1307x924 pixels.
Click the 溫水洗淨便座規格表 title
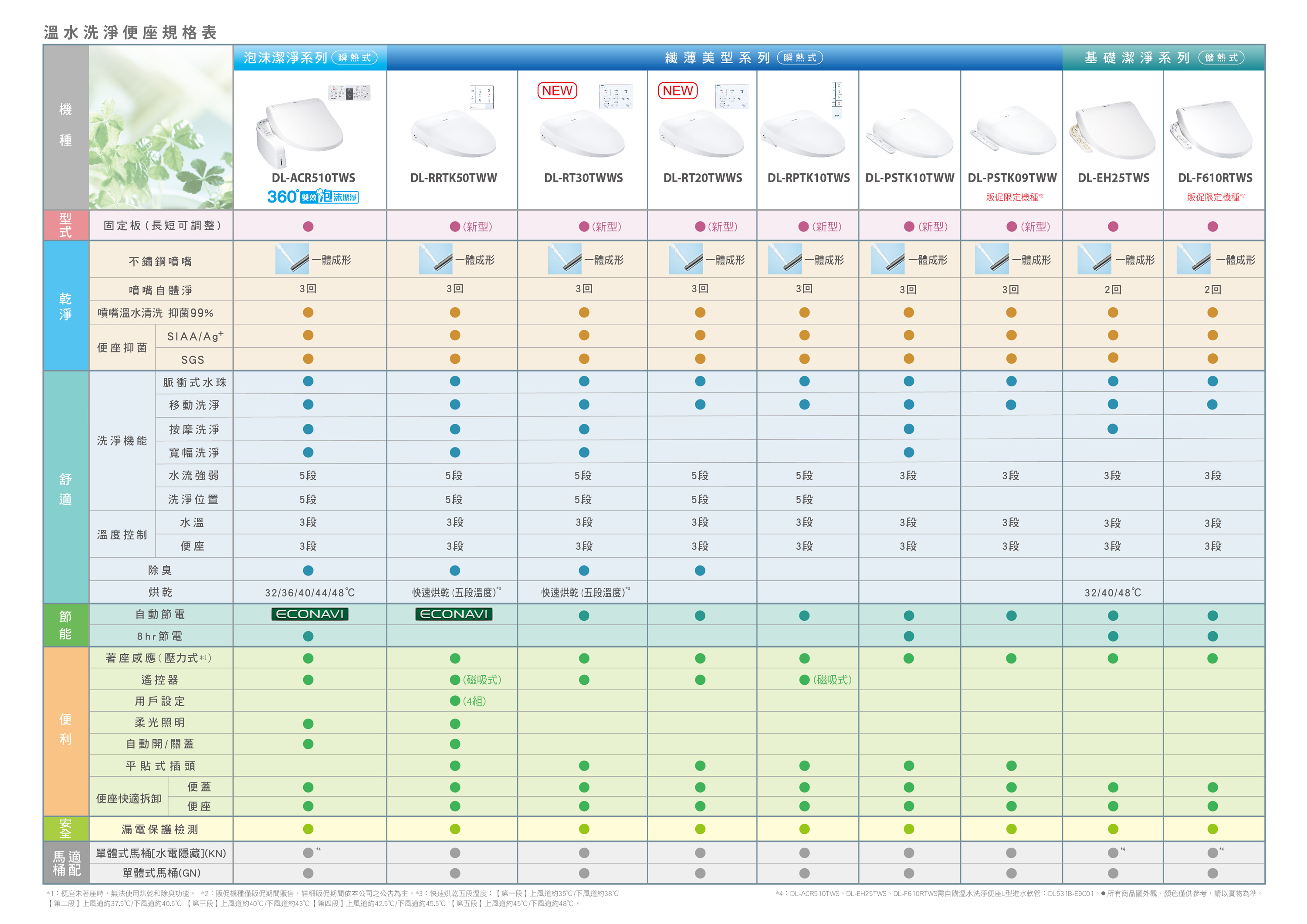pos(130,32)
